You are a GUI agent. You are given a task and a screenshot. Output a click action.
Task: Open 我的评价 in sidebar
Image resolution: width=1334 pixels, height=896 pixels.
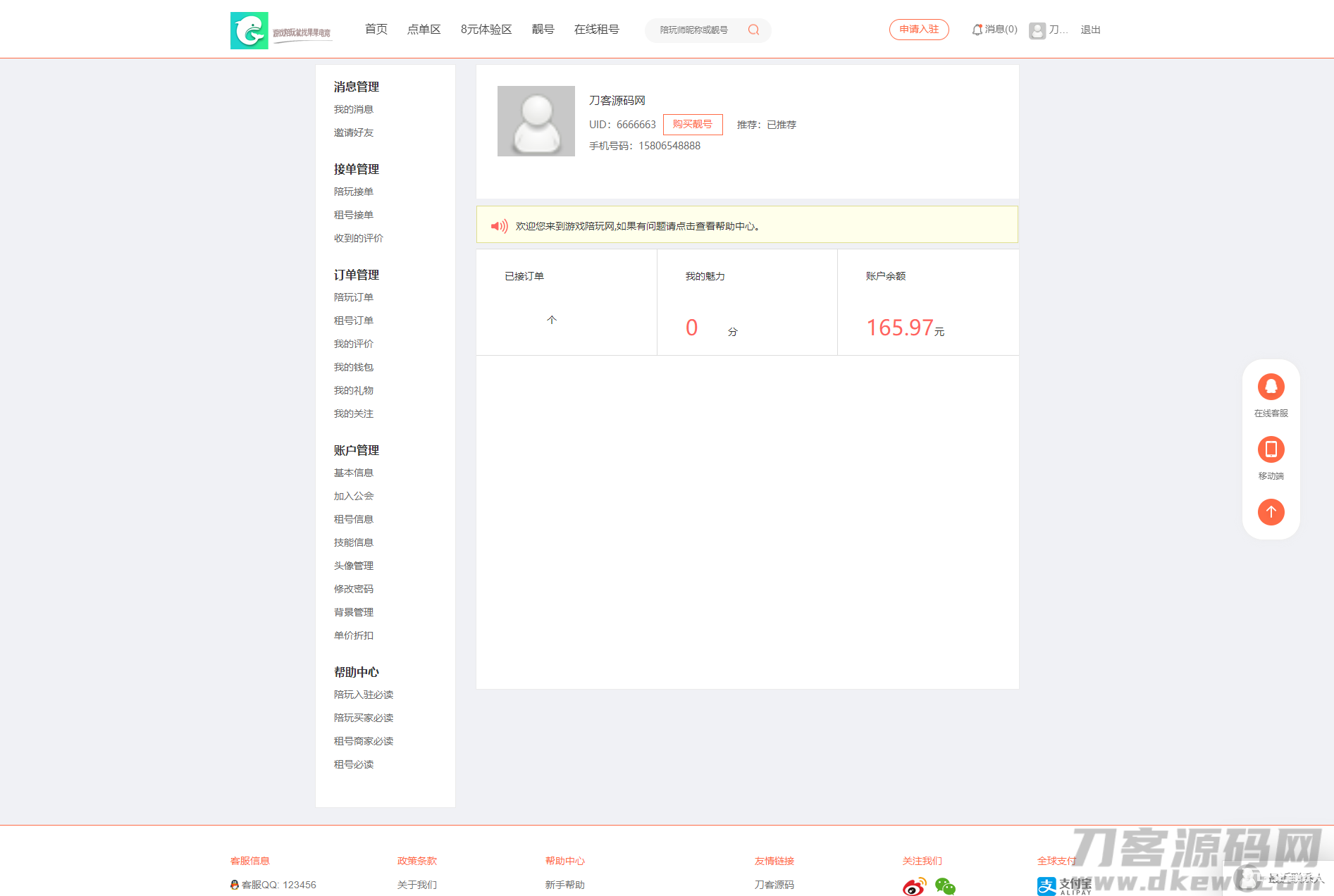(354, 344)
